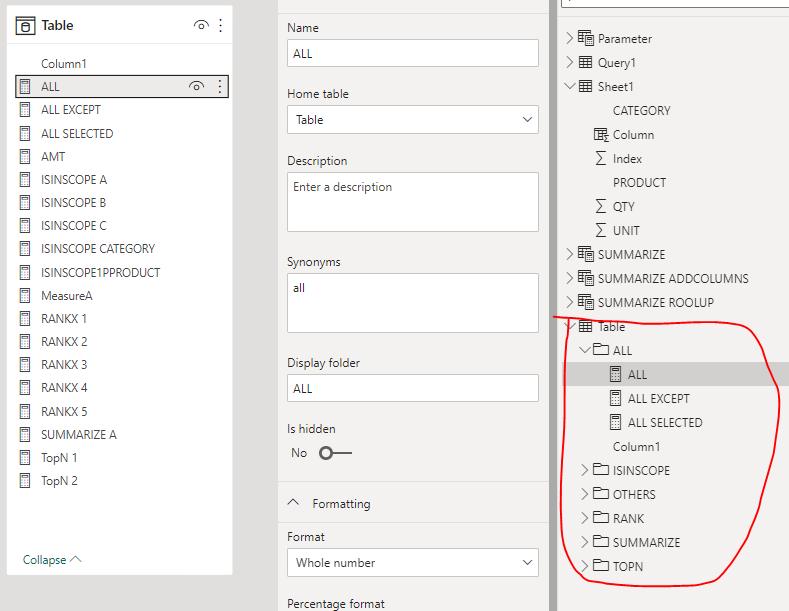Click the ALL measure calculator icon in the Table card
The height and width of the screenshot is (611, 789).
(x=25, y=87)
